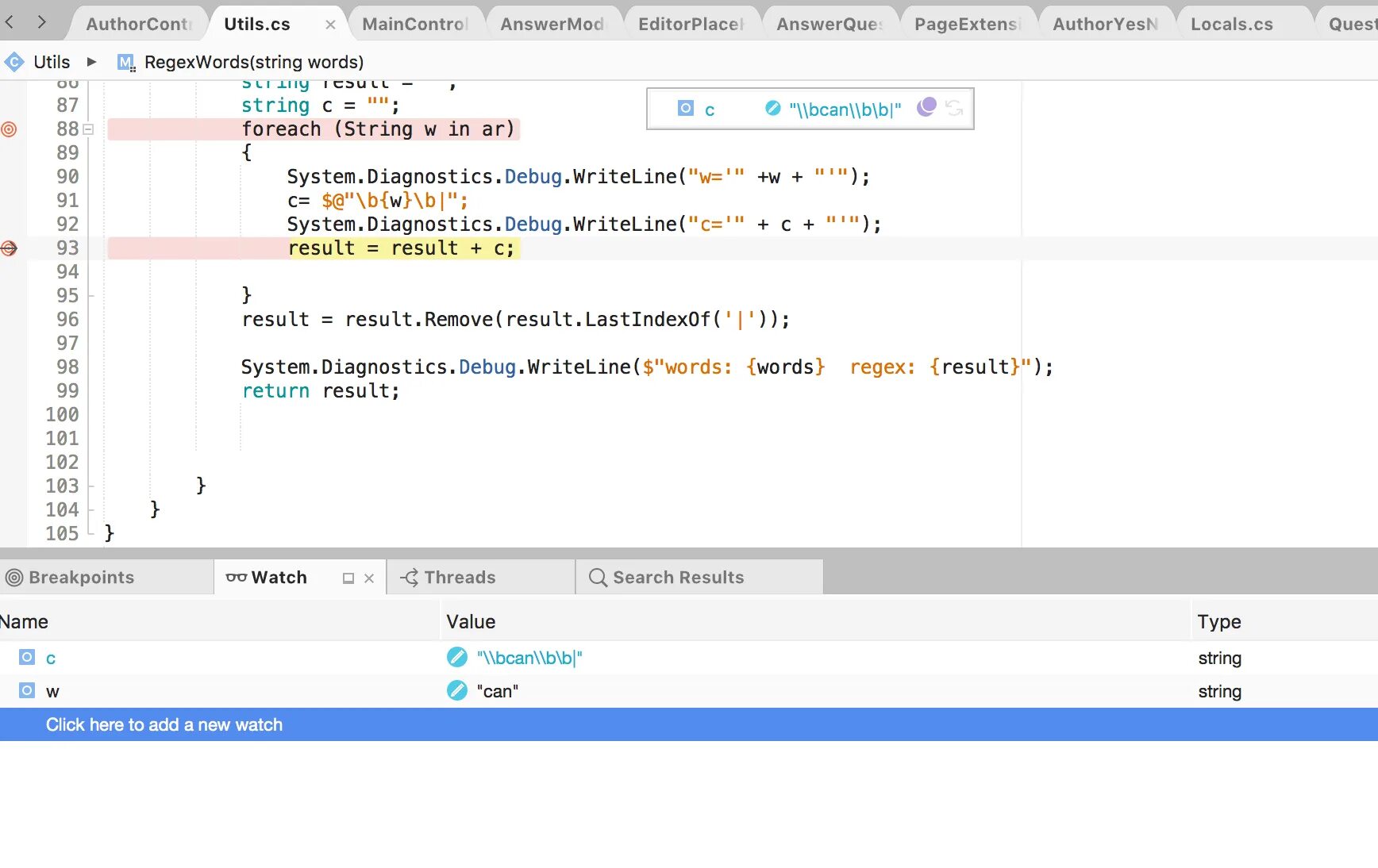Close the Utils.cs tab
The image size is (1378, 868).
(x=330, y=25)
